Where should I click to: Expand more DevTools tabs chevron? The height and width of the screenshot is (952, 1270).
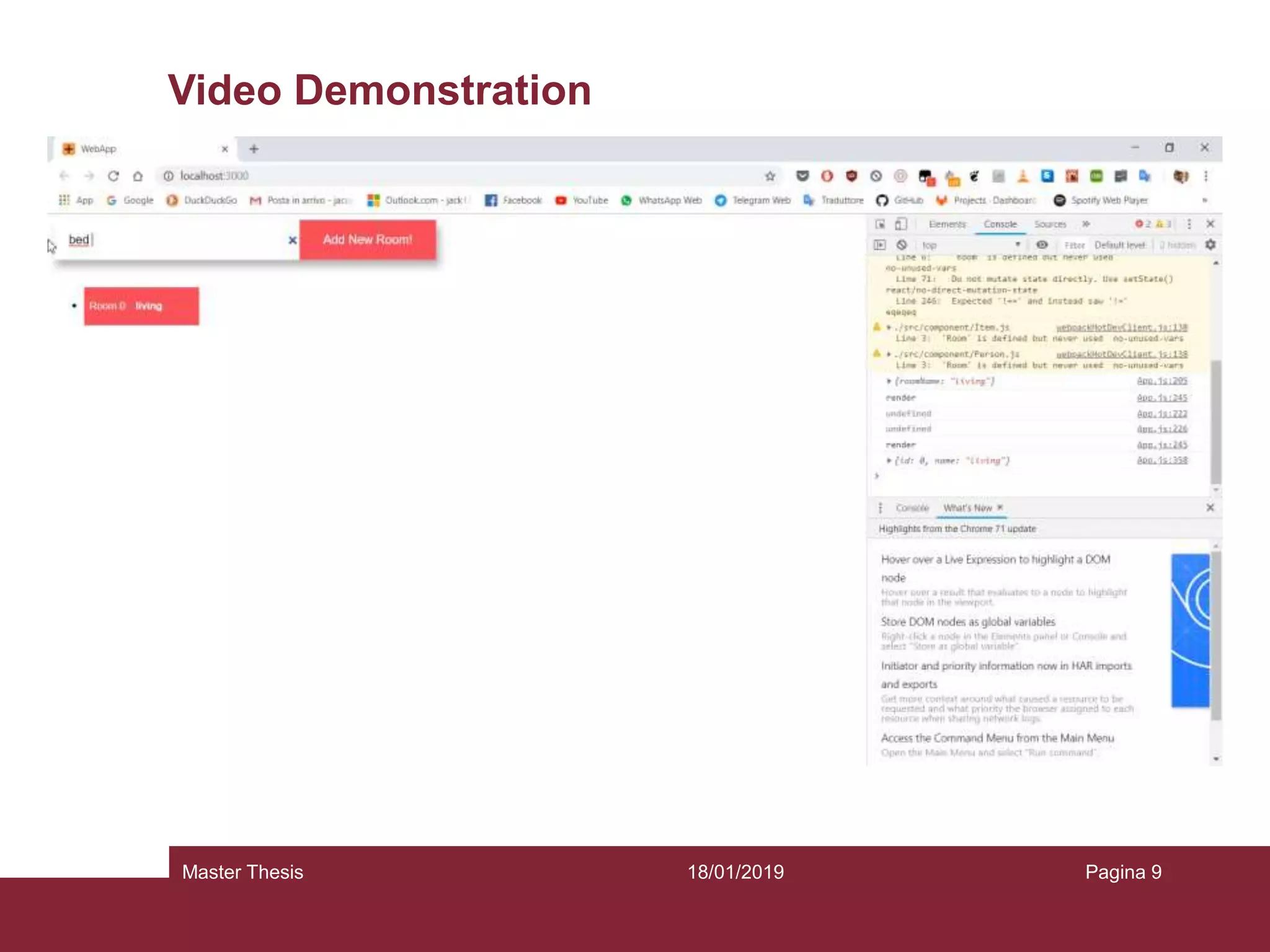pyautogui.click(x=1086, y=224)
